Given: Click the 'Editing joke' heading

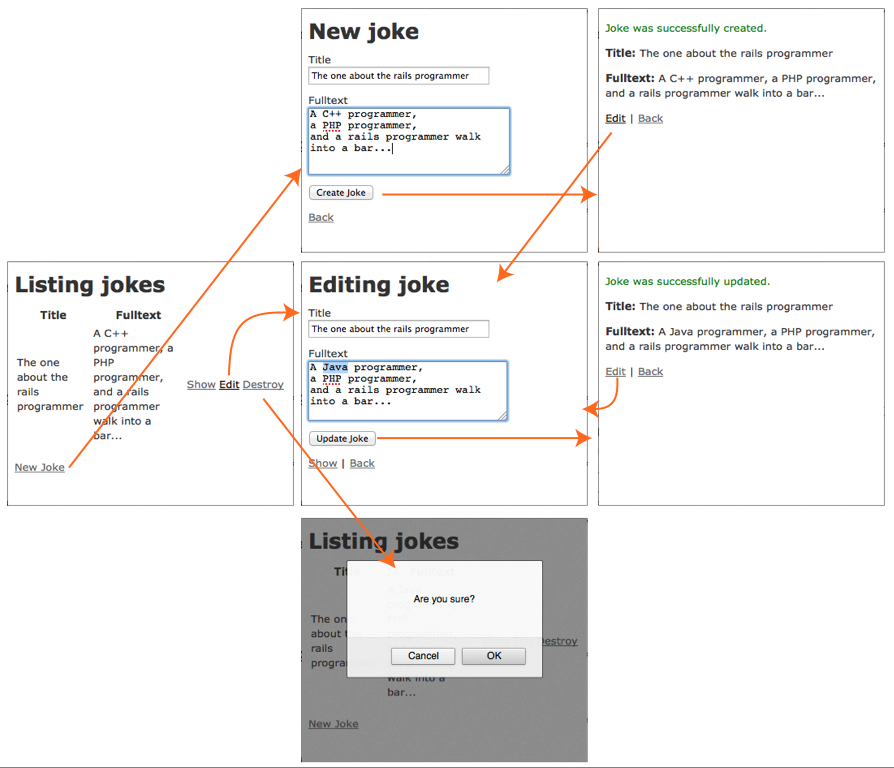Looking at the screenshot, I should (379, 285).
